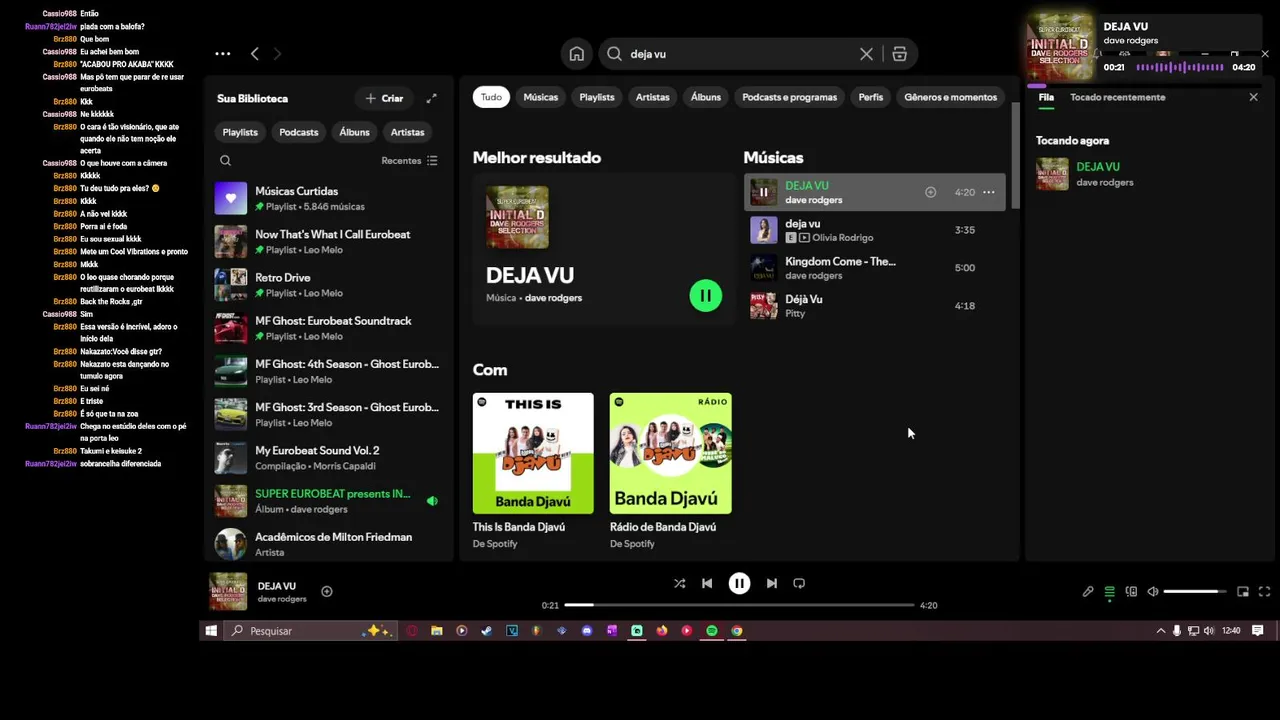Viewport: 1280px width, 720px height.
Task: Pause playback in the bottom player
Action: point(739,583)
